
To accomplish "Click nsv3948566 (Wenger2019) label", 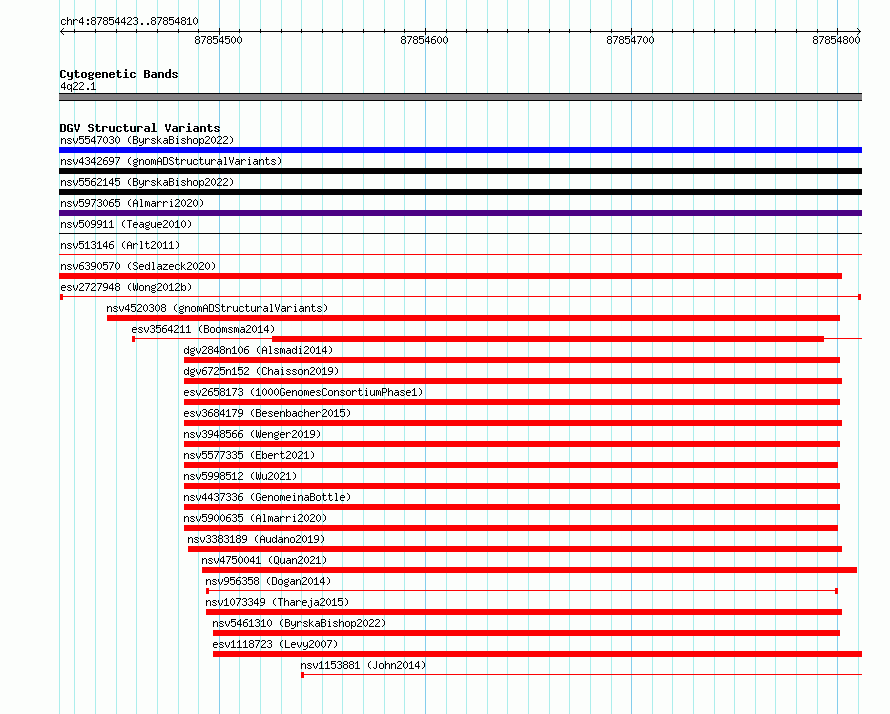I will pyautogui.click(x=252, y=434).
